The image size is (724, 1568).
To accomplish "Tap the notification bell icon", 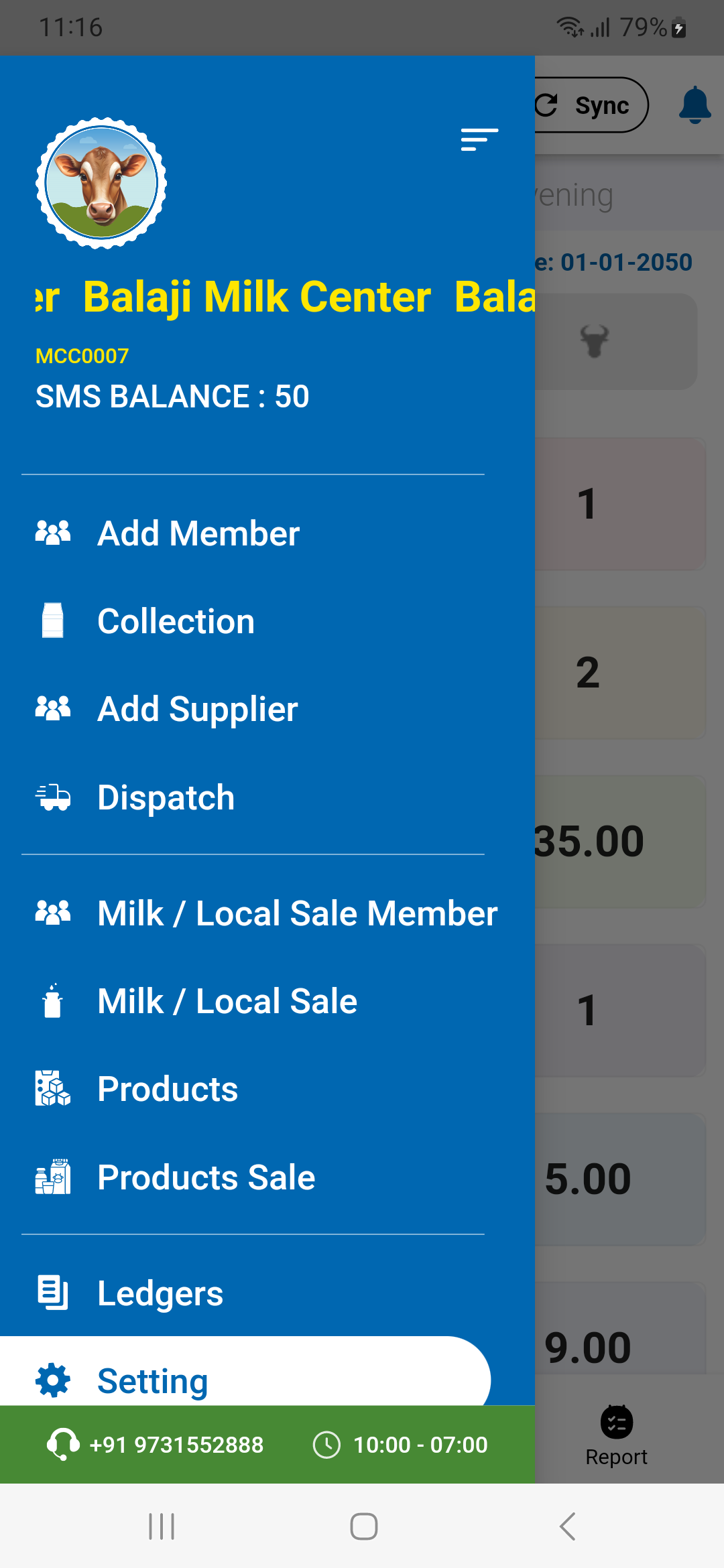I will 695,105.
